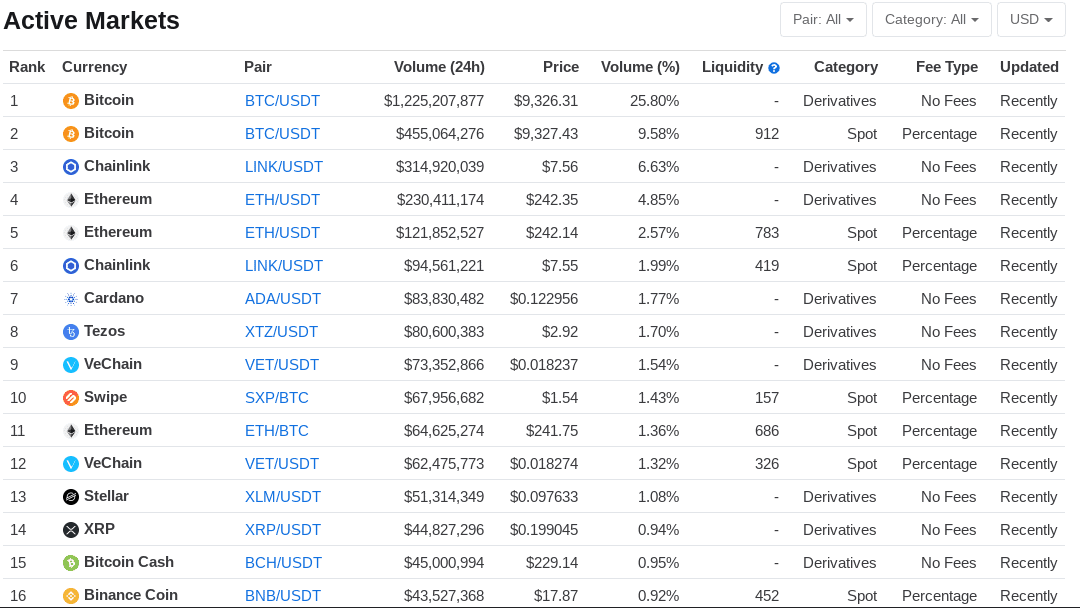
Task: Select the Chainlink icon in rank 6 row
Action: tap(71, 266)
